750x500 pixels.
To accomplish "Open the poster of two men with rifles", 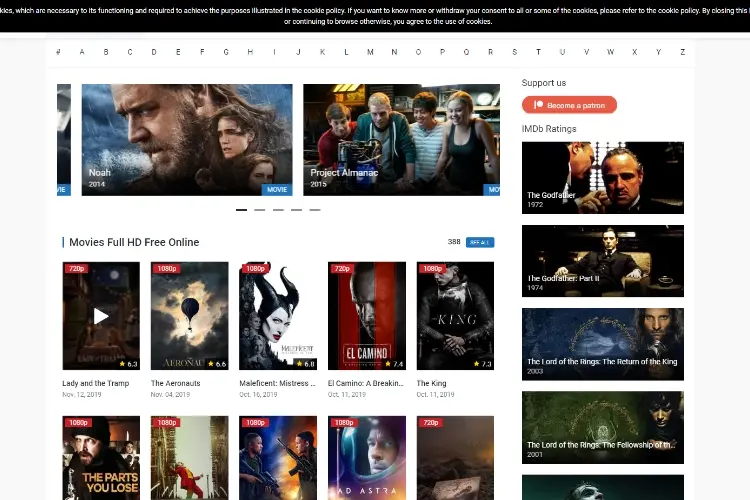I will pyautogui.click(x=278, y=458).
